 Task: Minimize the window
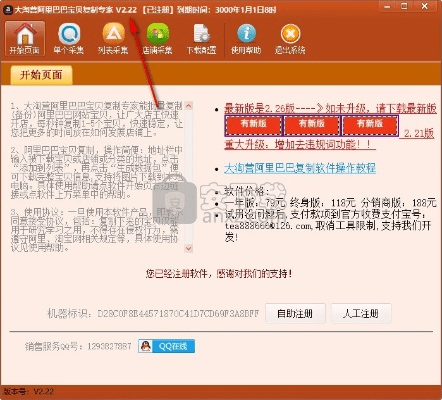[x=387, y=6]
